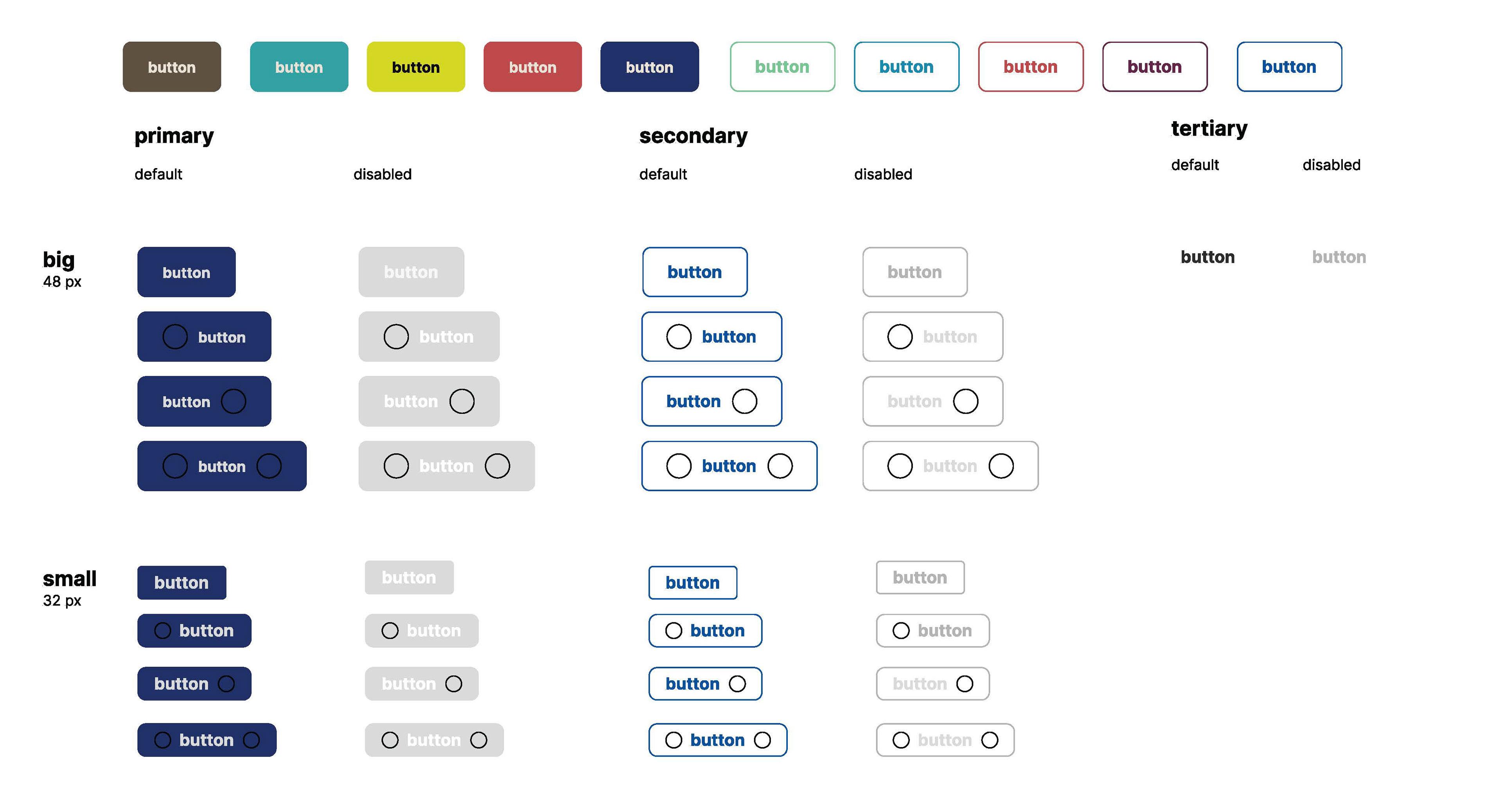Click the tertiary default text button
The width and height of the screenshot is (1502, 812).
1207,257
